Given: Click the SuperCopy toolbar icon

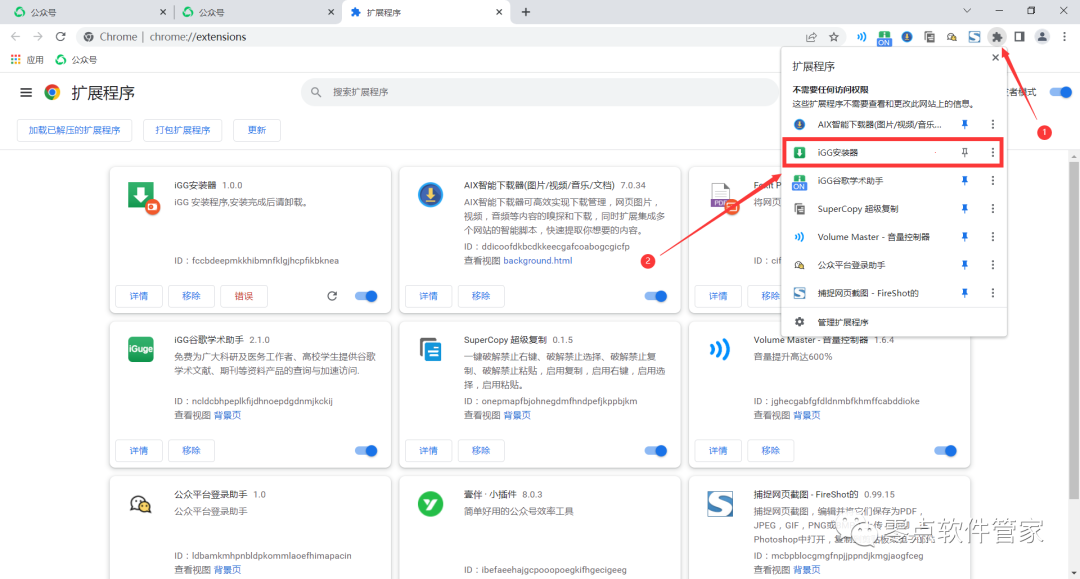Looking at the screenshot, I should pos(929,37).
